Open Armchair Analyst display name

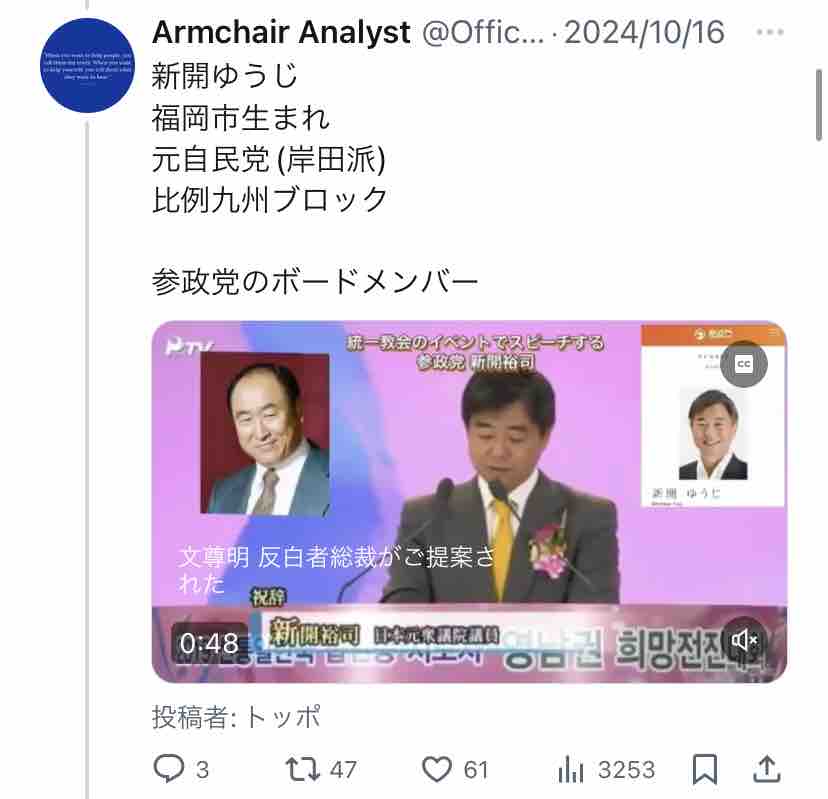click(x=281, y=32)
